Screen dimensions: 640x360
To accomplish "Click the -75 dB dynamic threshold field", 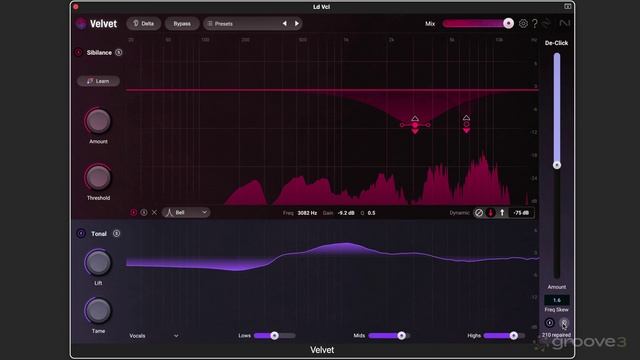I will [x=521, y=213].
